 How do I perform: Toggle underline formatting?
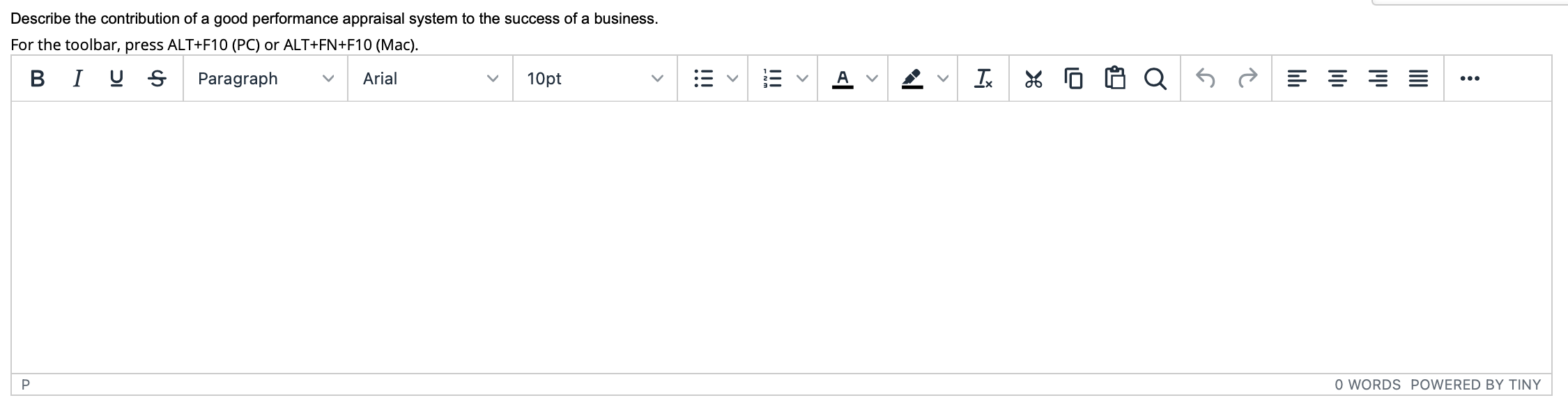coord(117,79)
